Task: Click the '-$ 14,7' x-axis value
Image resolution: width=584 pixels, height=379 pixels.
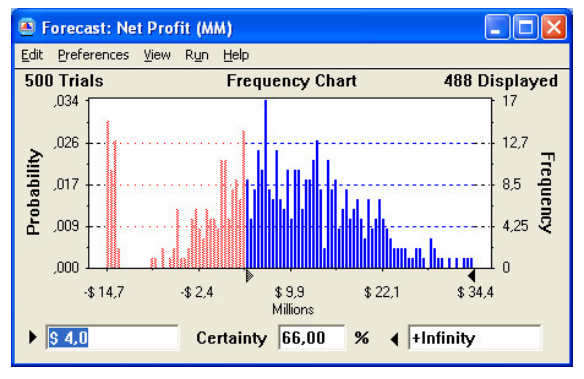Action: [104, 292]
